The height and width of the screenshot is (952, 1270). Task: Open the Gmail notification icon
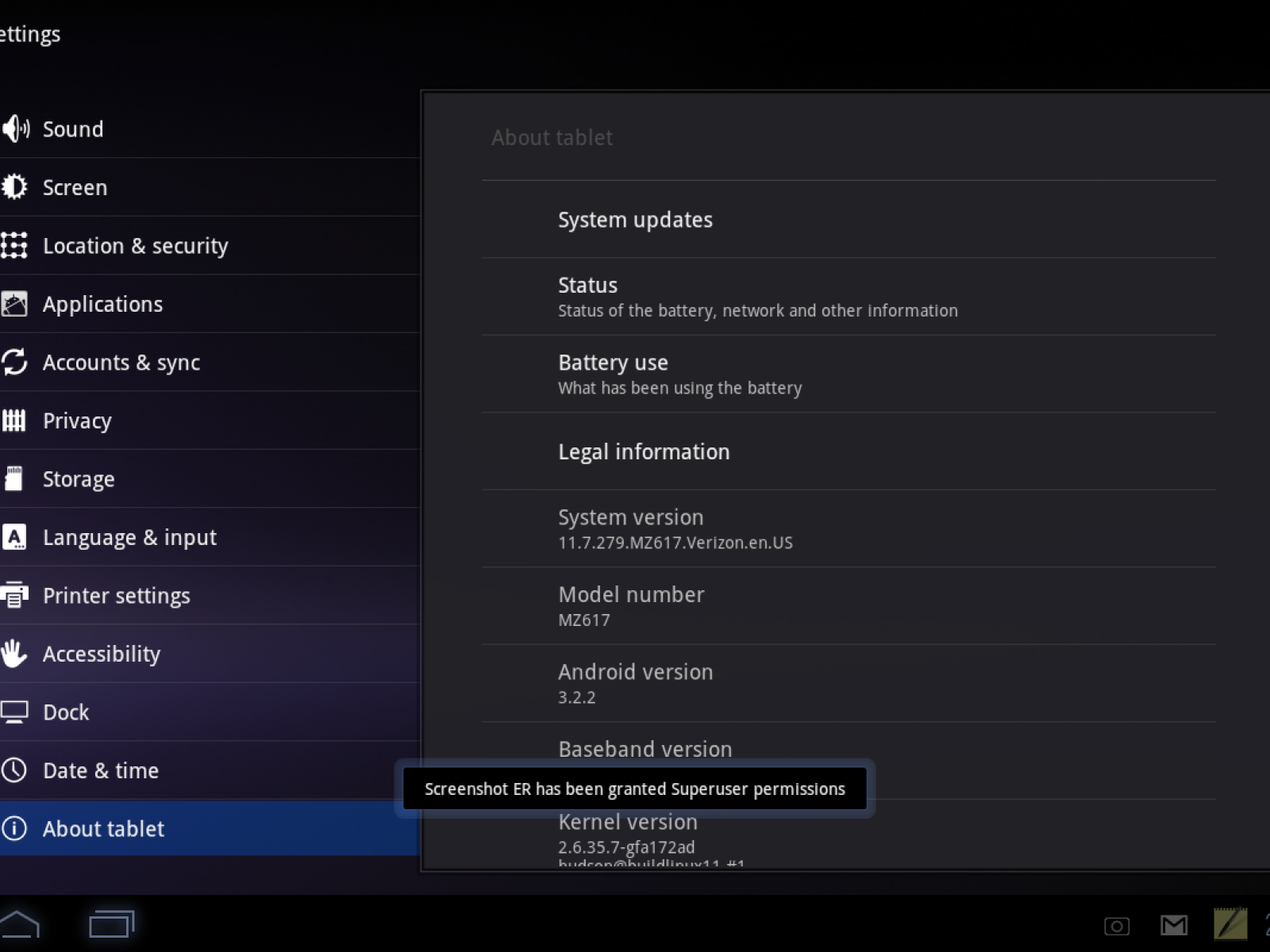point(1174,925)
